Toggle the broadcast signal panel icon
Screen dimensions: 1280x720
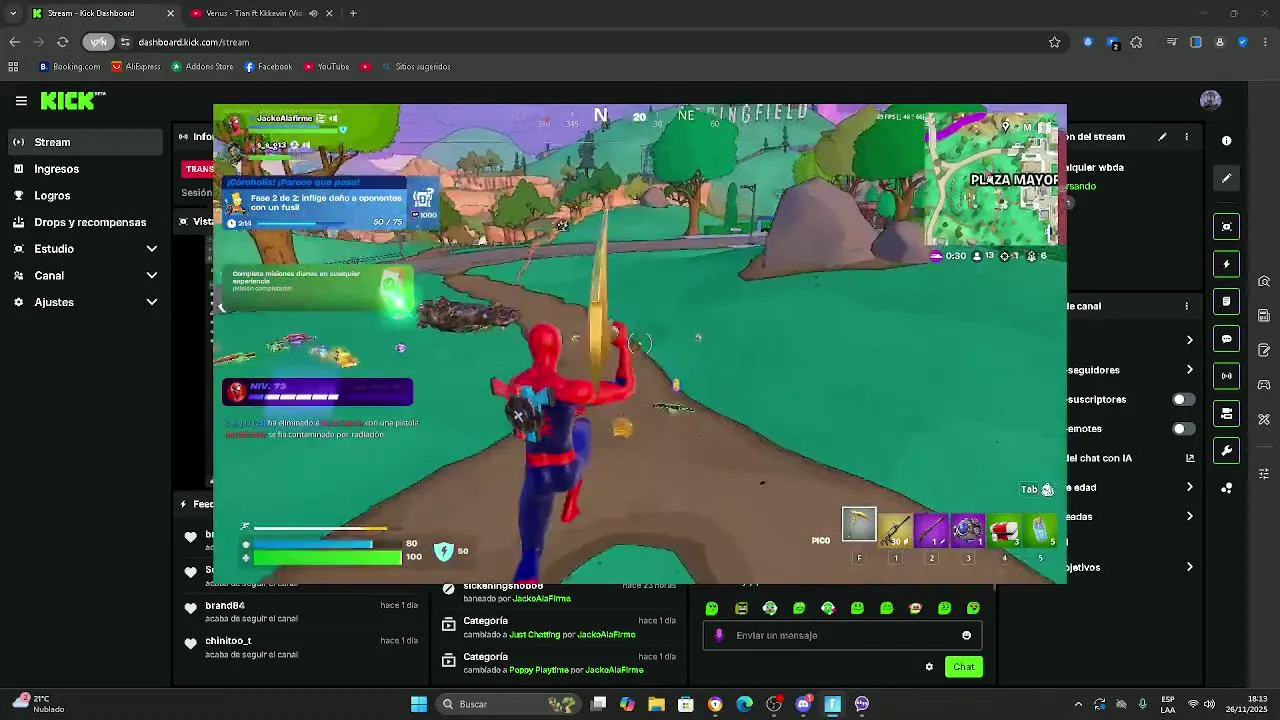tap(1226, 376)
